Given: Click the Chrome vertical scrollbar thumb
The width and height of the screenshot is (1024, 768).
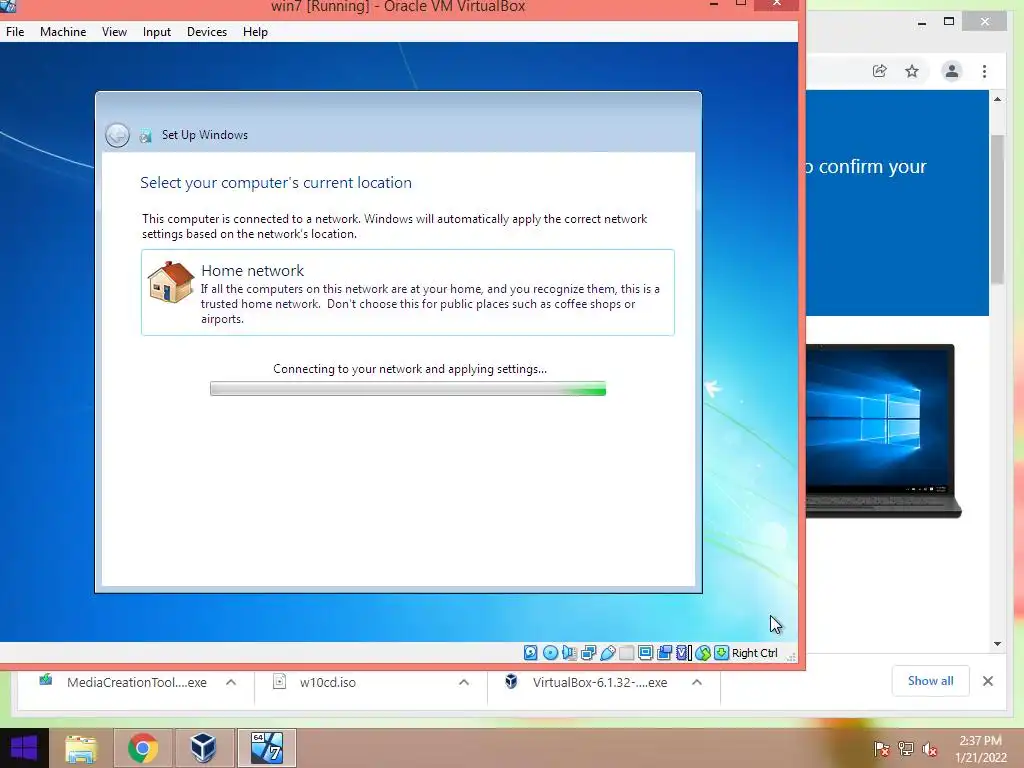Looking at the screenshot, I should [x=997, y=209].
